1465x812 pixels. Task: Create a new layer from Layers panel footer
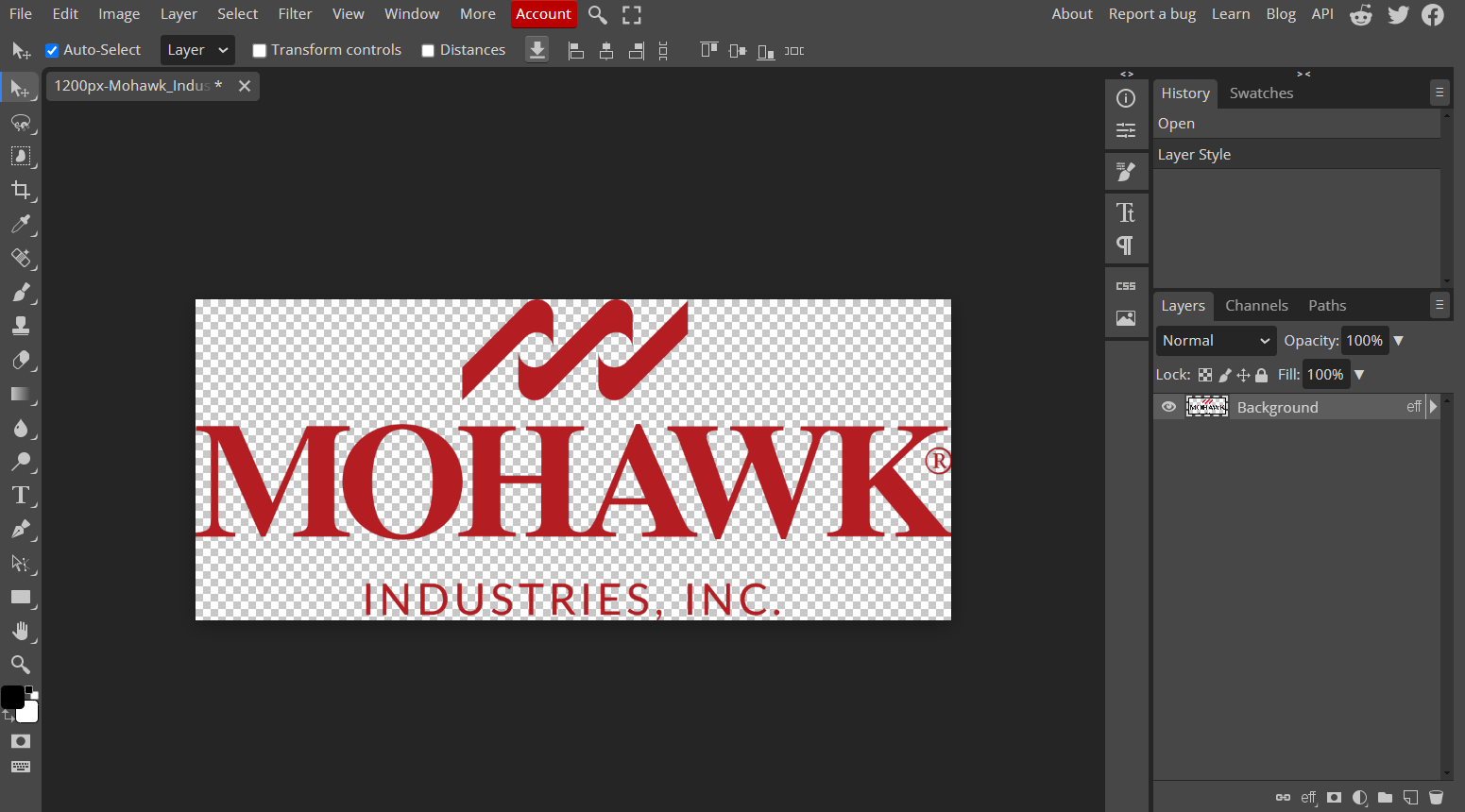point(1410,798)
